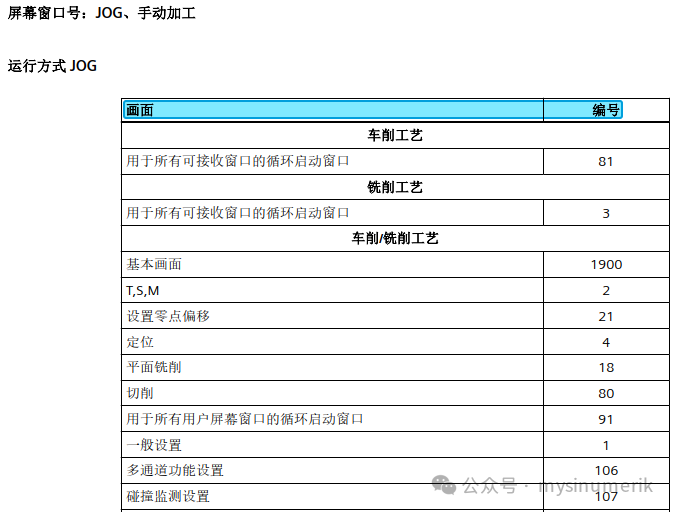
Task: Click the 铣削工艺 section heading row
Action: tap(395, 187)
